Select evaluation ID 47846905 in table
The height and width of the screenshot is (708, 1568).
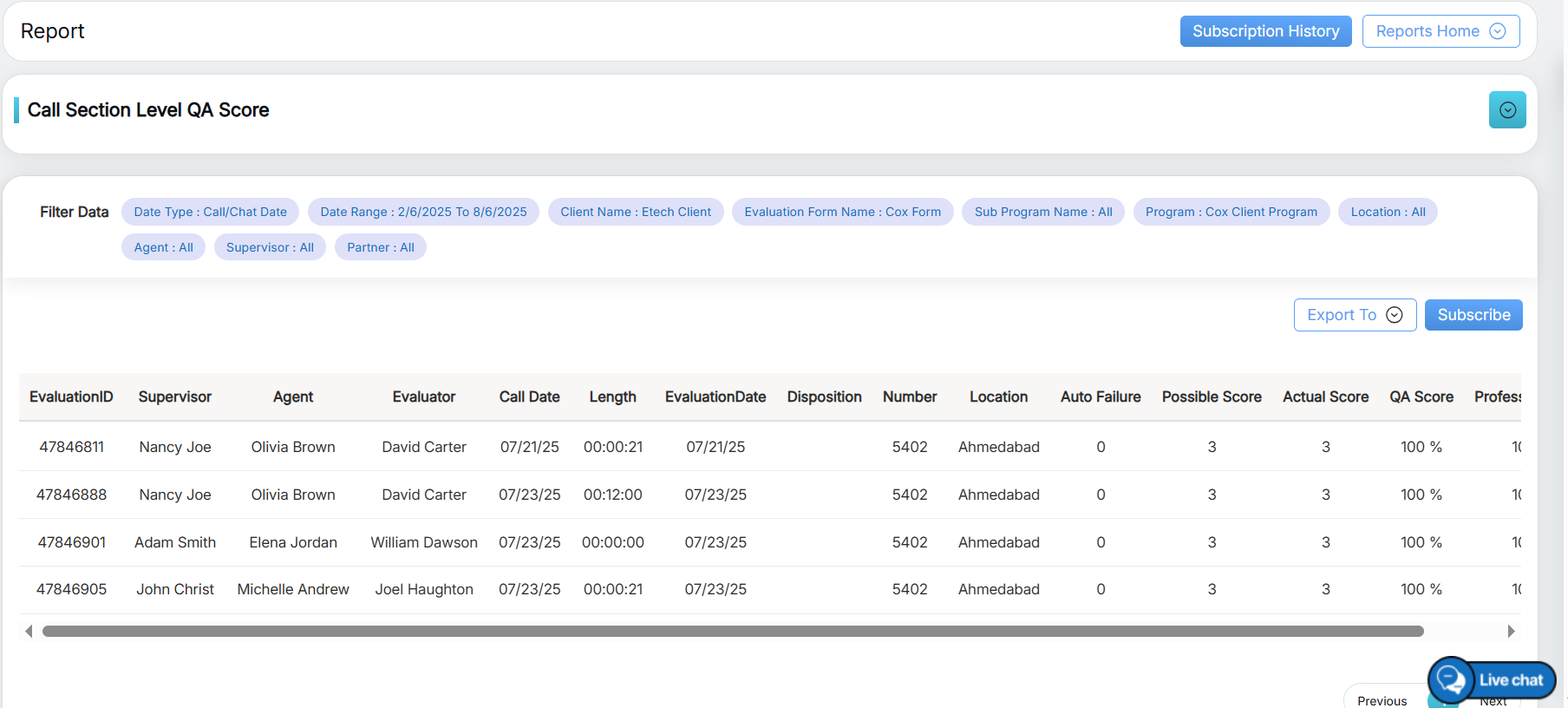coord(71,589)
